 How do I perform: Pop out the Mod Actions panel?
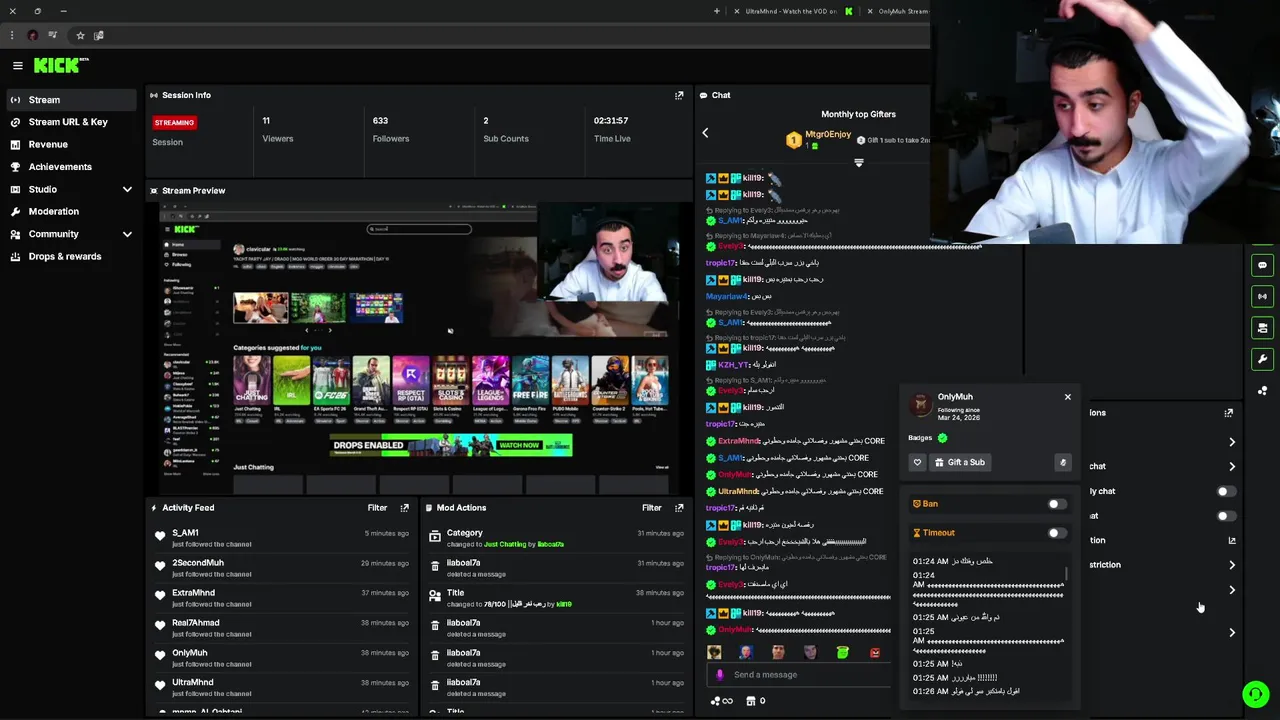coord(679,508)
